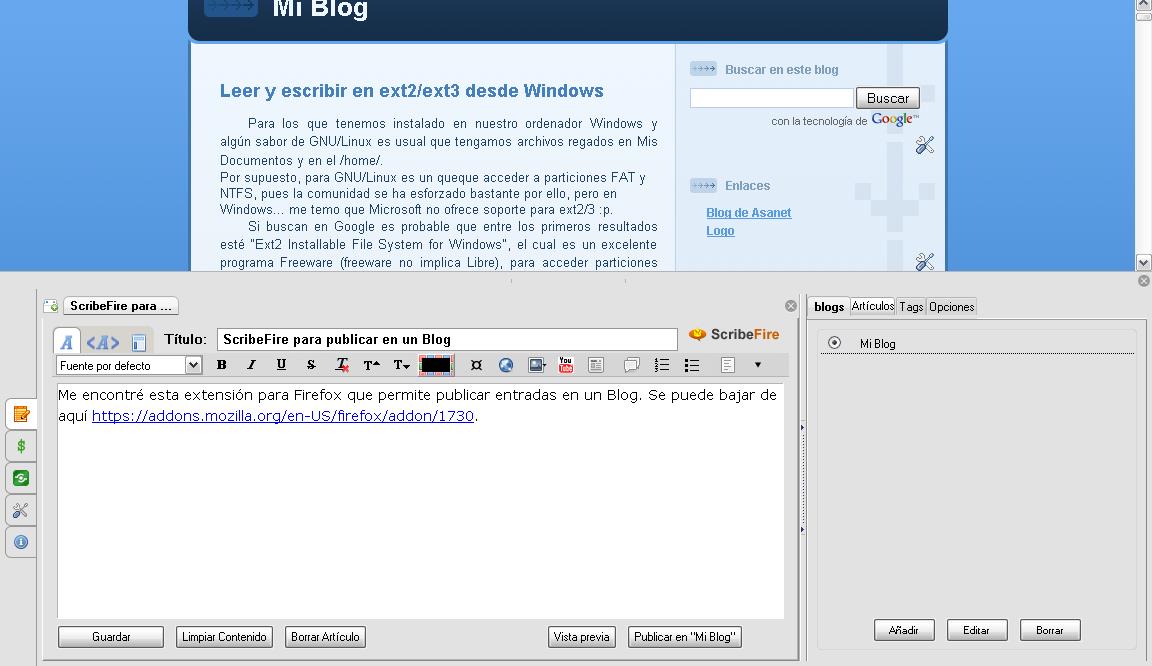Switch to the Tags tab
Viewport: 1152px width, 666px height.
pyautogui.click(x=911, y=307)
